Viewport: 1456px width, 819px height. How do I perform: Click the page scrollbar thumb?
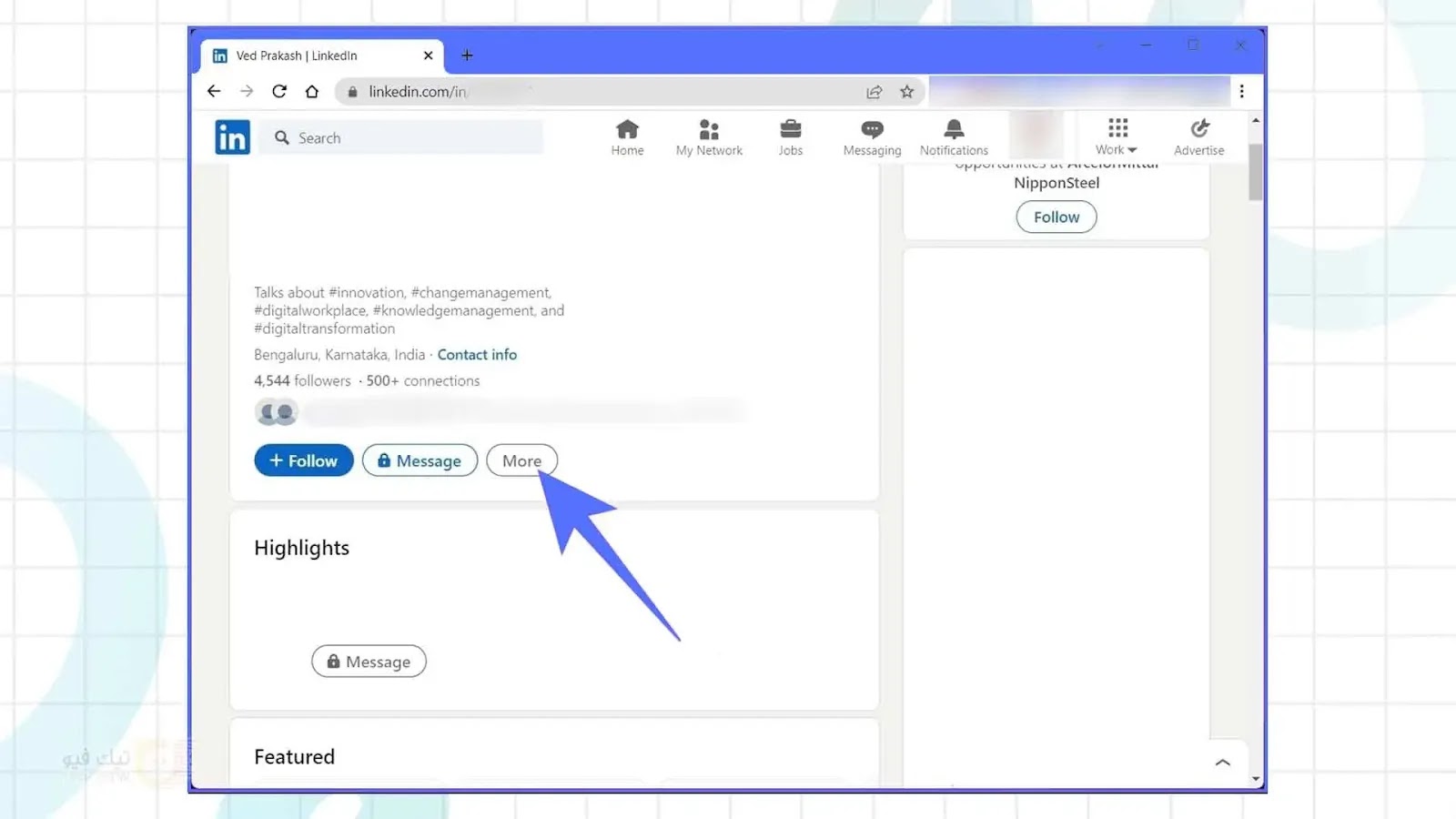1256,172
